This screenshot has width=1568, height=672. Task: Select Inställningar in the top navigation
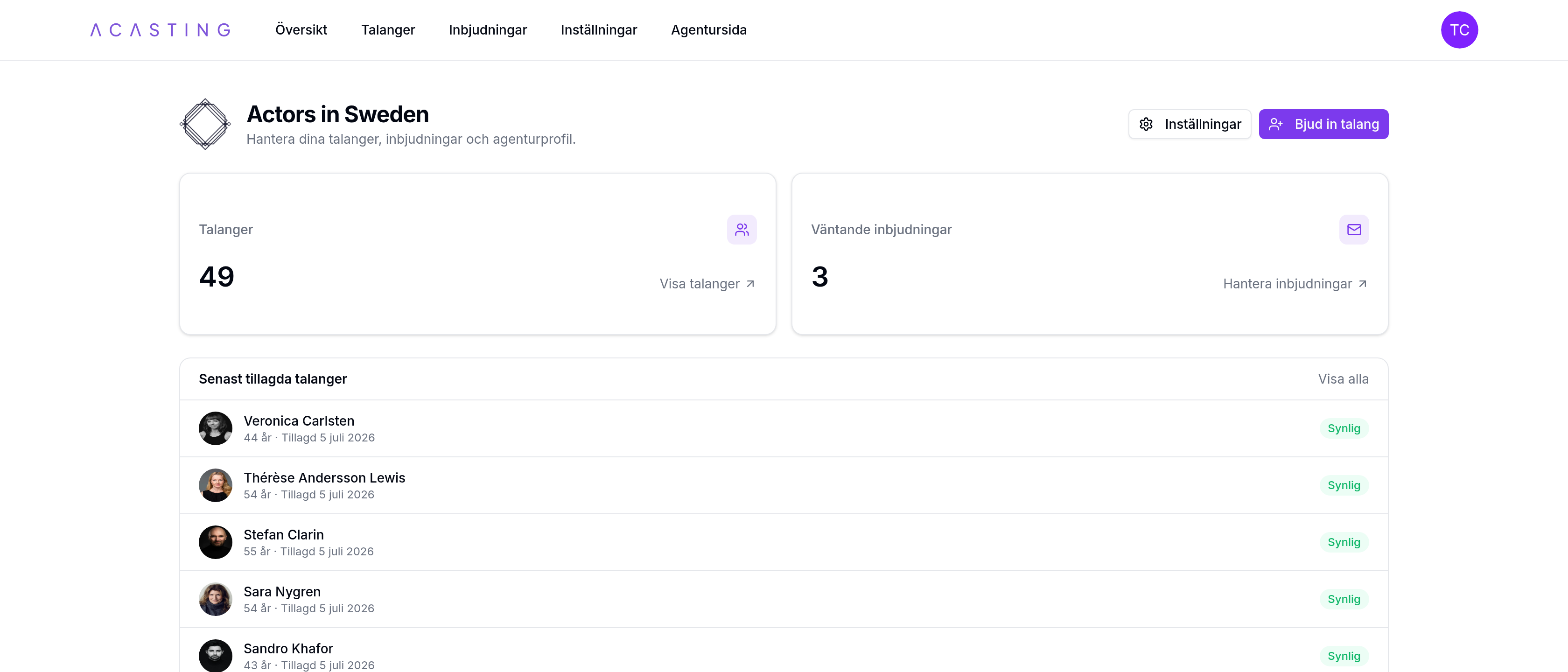(x=598, y=30)
